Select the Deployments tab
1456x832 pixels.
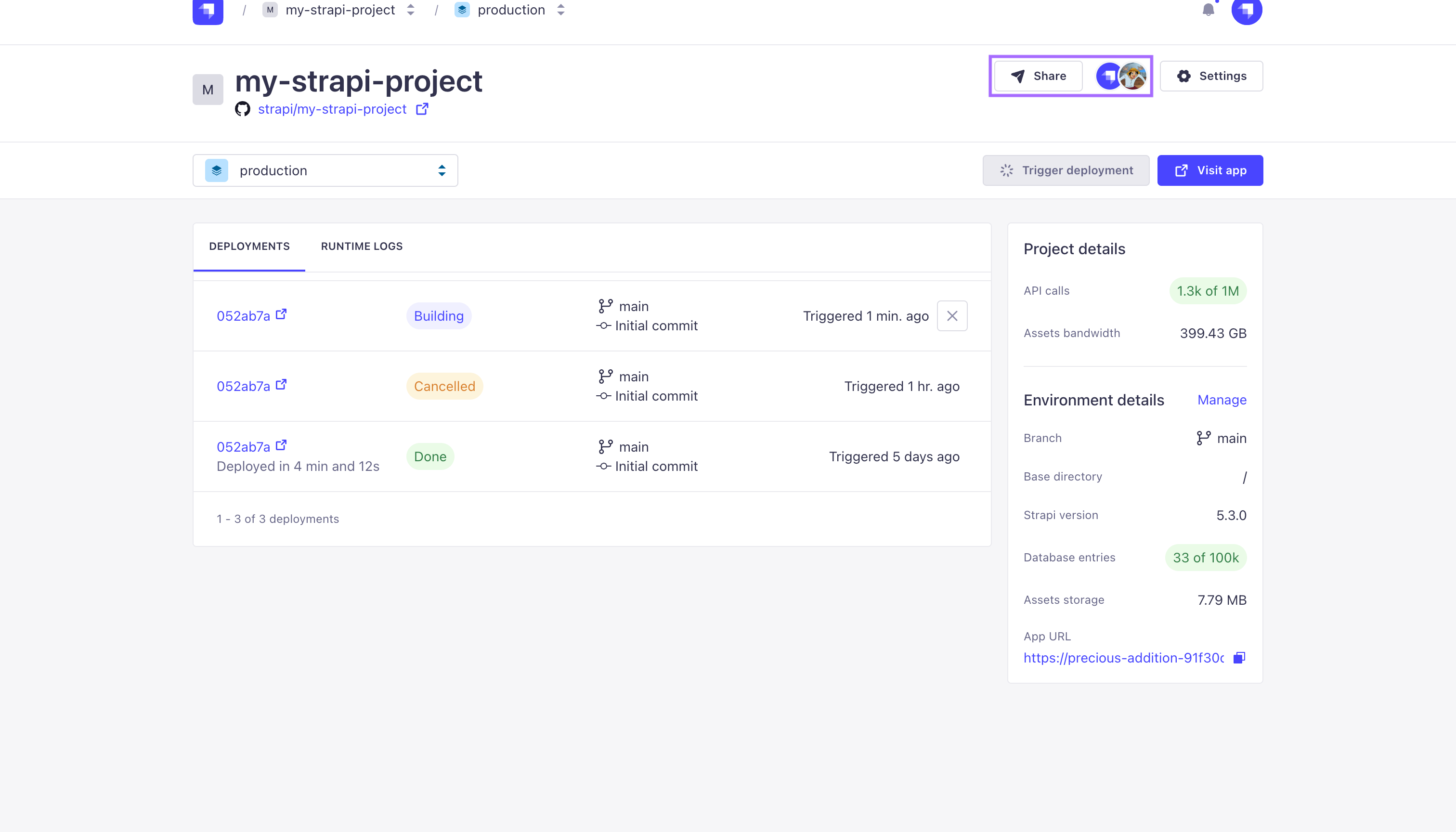click(x=249, y=247)
